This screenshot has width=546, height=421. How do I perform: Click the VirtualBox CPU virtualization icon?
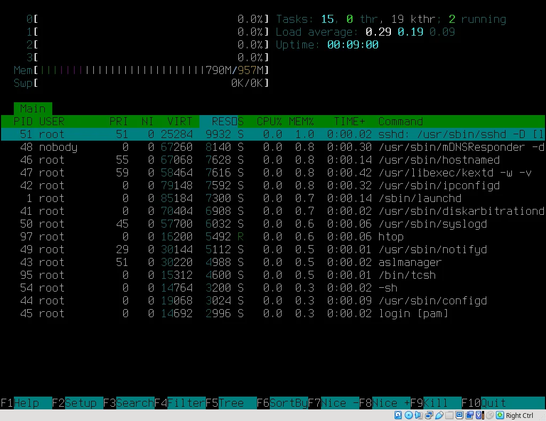[479, 415]
